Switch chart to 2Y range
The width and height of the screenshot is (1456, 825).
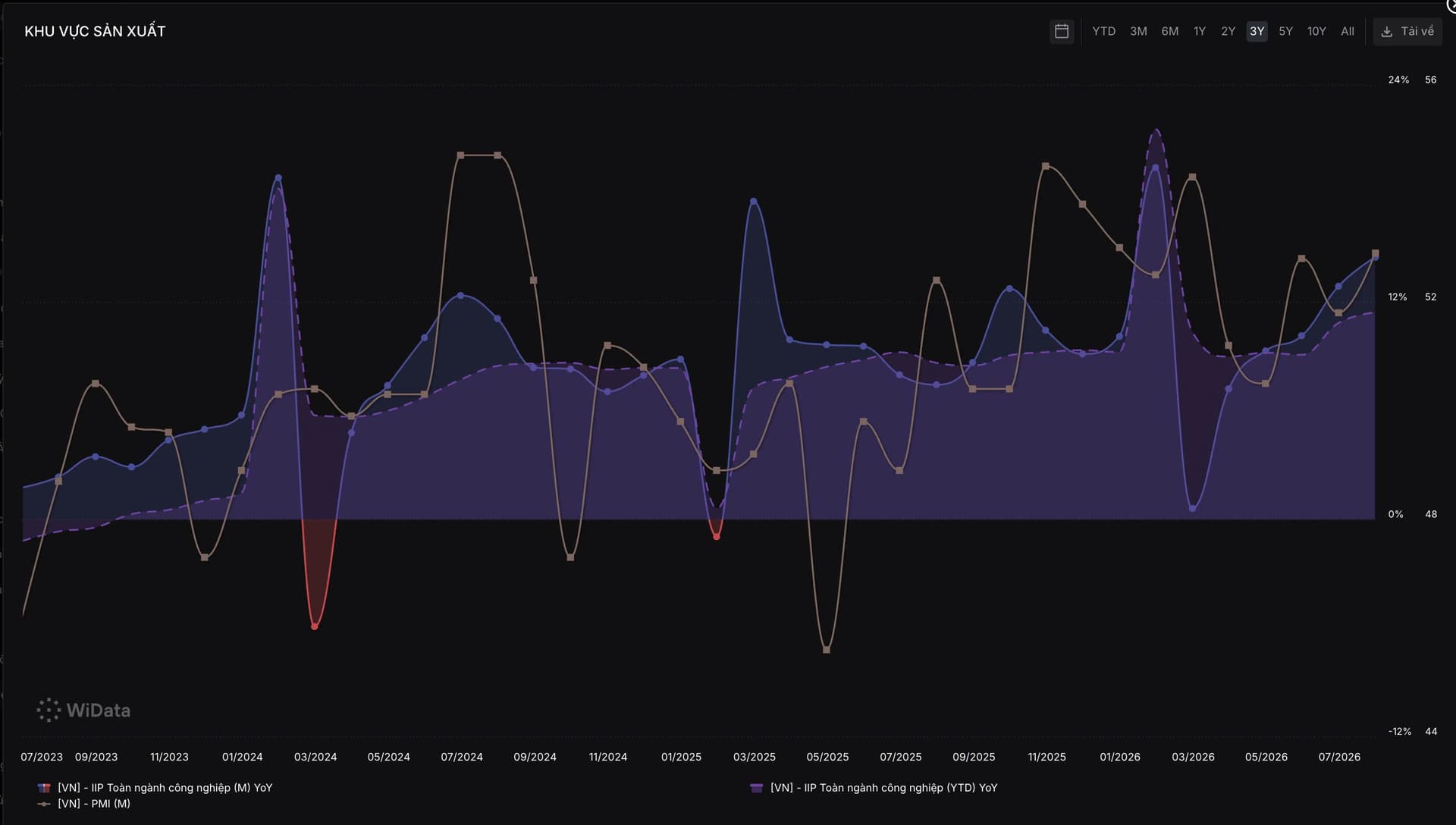(1228, 31)
